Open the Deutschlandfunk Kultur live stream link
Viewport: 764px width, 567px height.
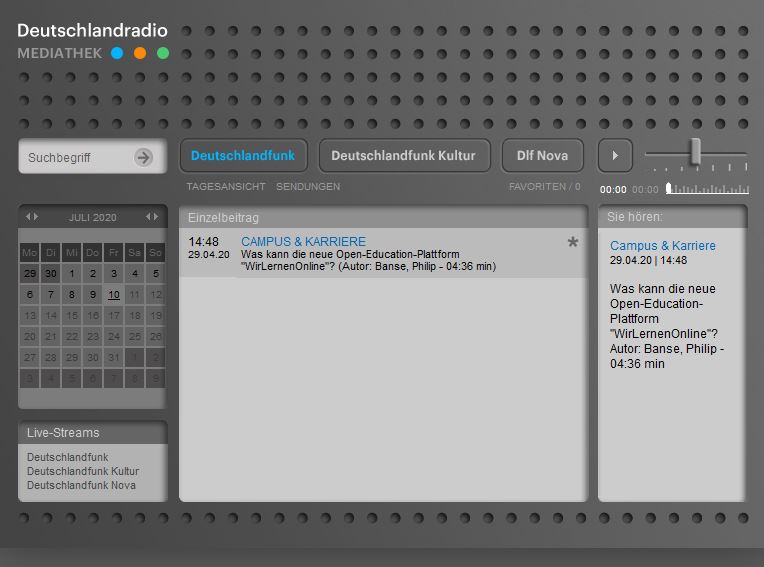(83, 471)
